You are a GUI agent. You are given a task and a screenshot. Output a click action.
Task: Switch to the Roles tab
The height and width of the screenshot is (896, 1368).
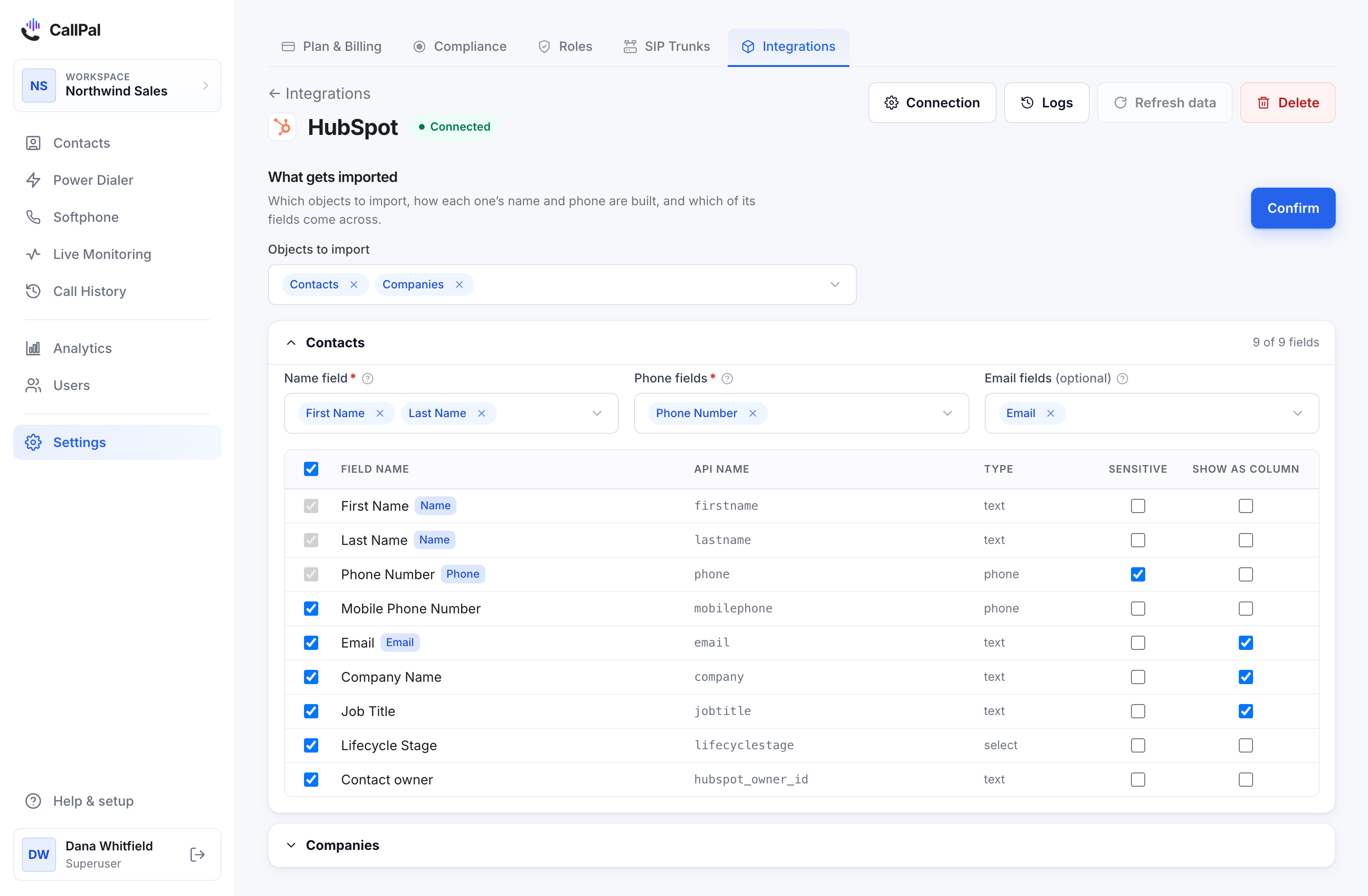pos(565,47)
